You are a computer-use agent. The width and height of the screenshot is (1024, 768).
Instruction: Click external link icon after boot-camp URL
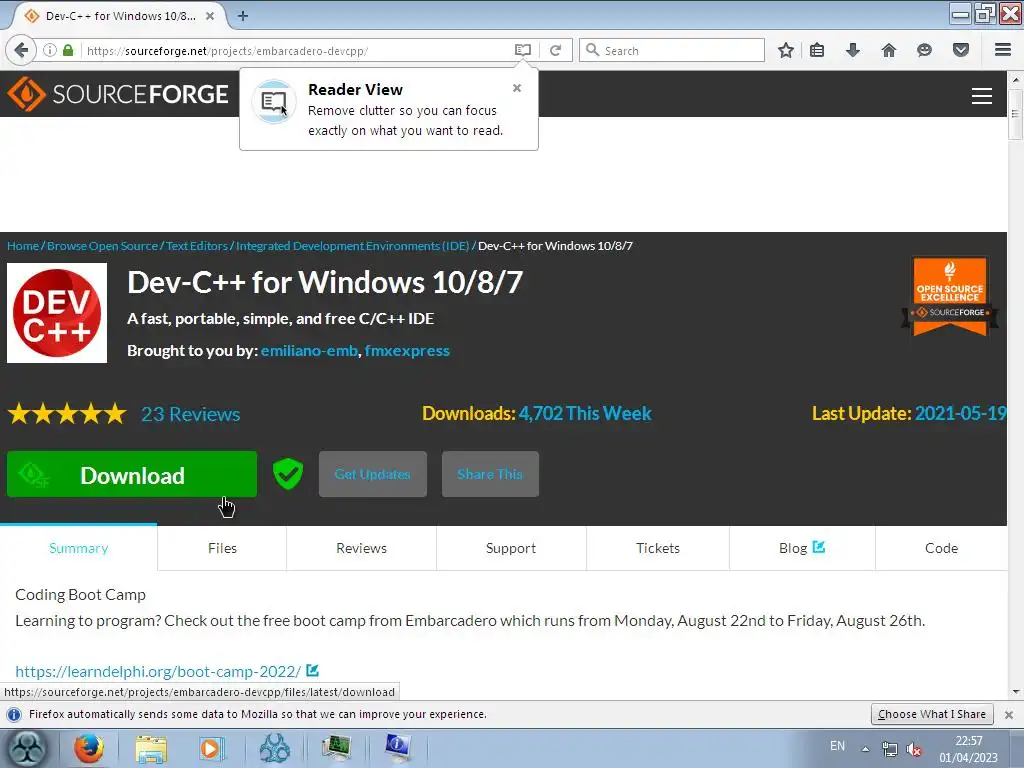pyautogui.click(x=313, y=670)
